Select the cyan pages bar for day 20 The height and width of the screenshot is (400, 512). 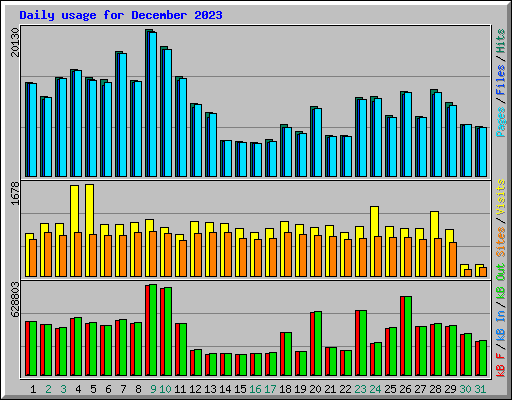click(x=318, y=142)
